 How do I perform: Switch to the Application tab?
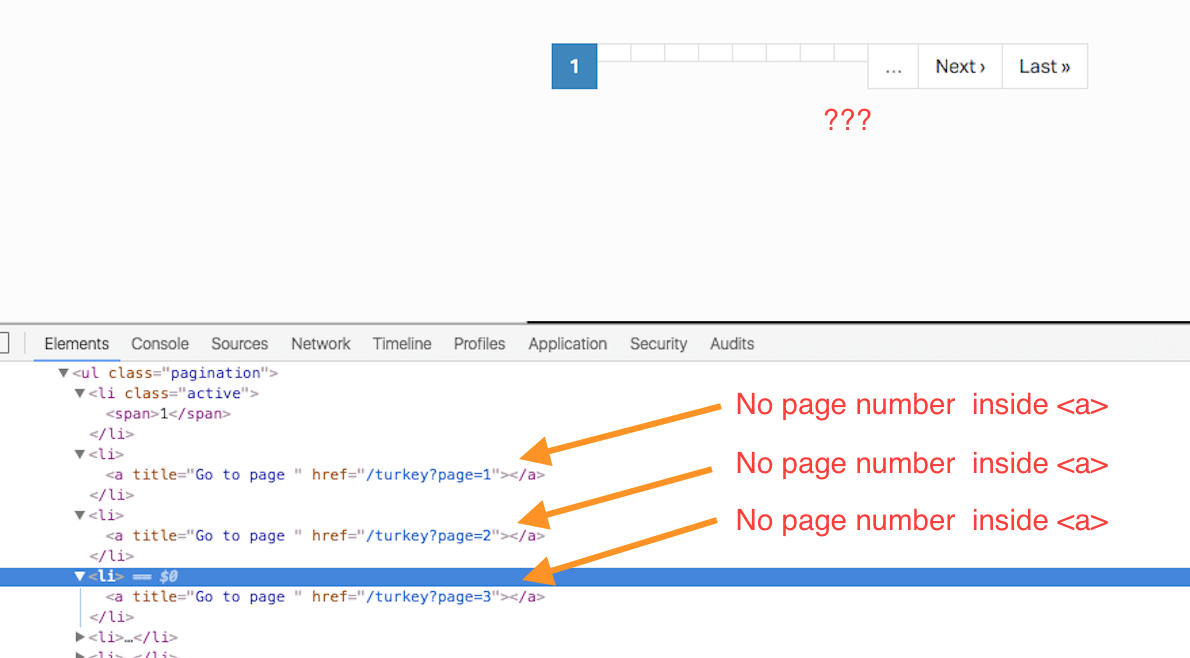[567, 344]
